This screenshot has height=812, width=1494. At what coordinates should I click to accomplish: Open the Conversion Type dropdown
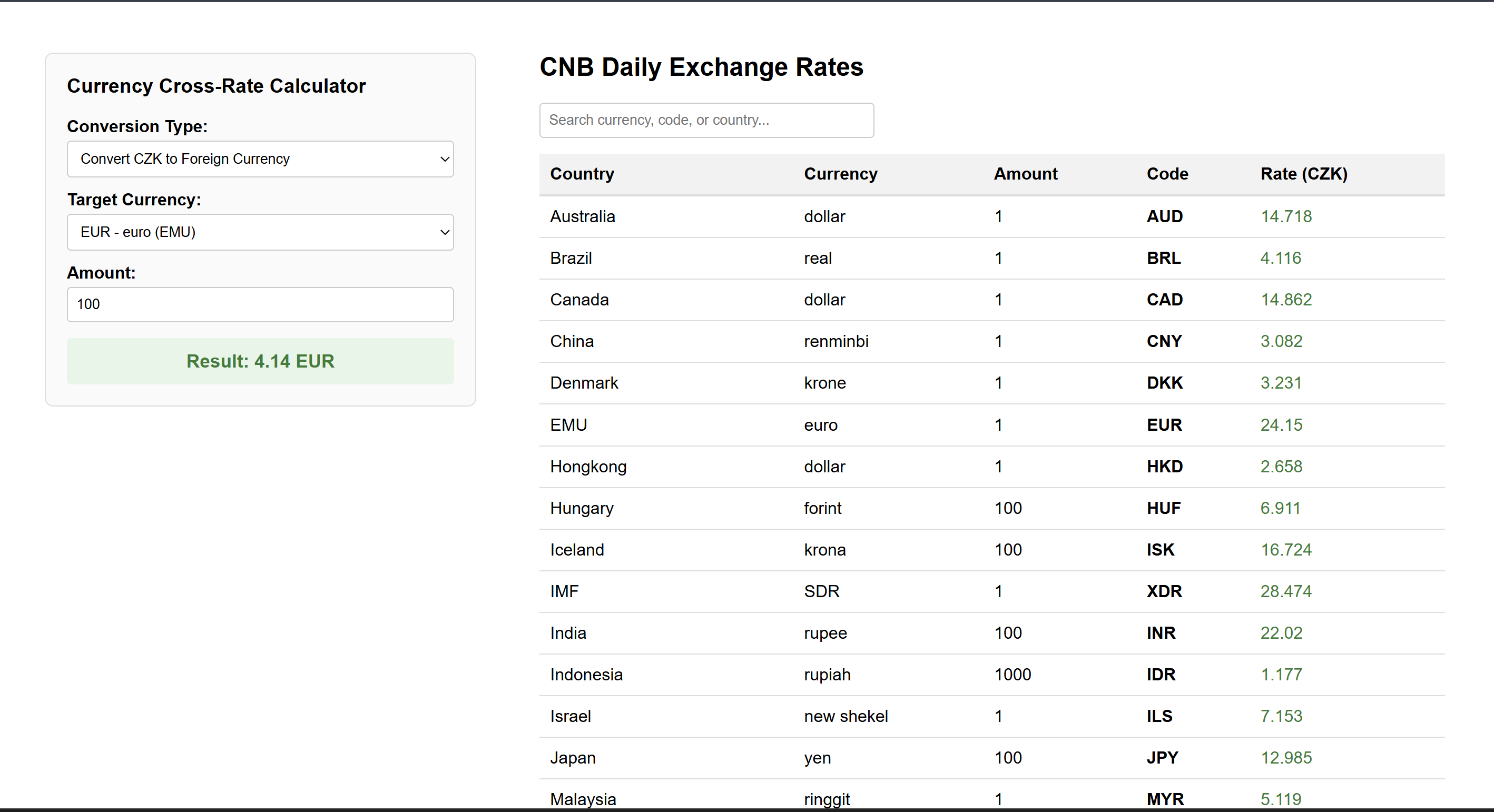[x=260, y=159]
